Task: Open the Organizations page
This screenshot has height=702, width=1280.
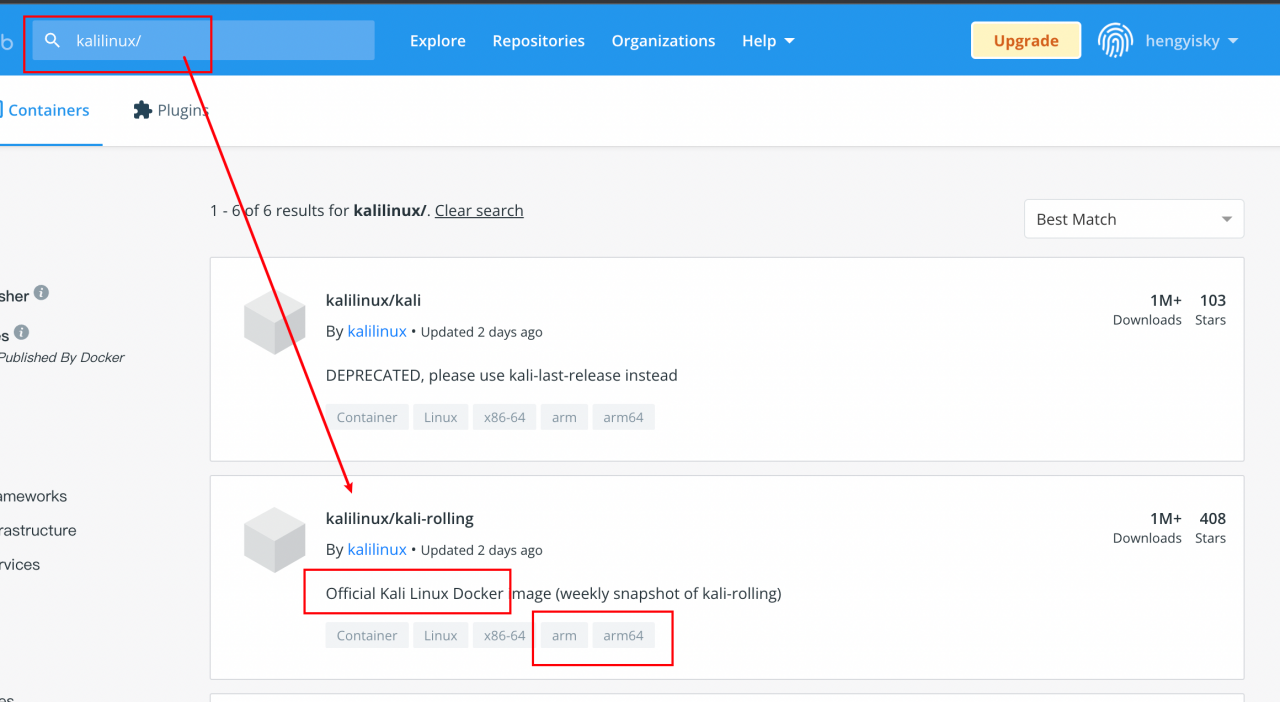Action: pyautogui.click(x=663, y=41)
